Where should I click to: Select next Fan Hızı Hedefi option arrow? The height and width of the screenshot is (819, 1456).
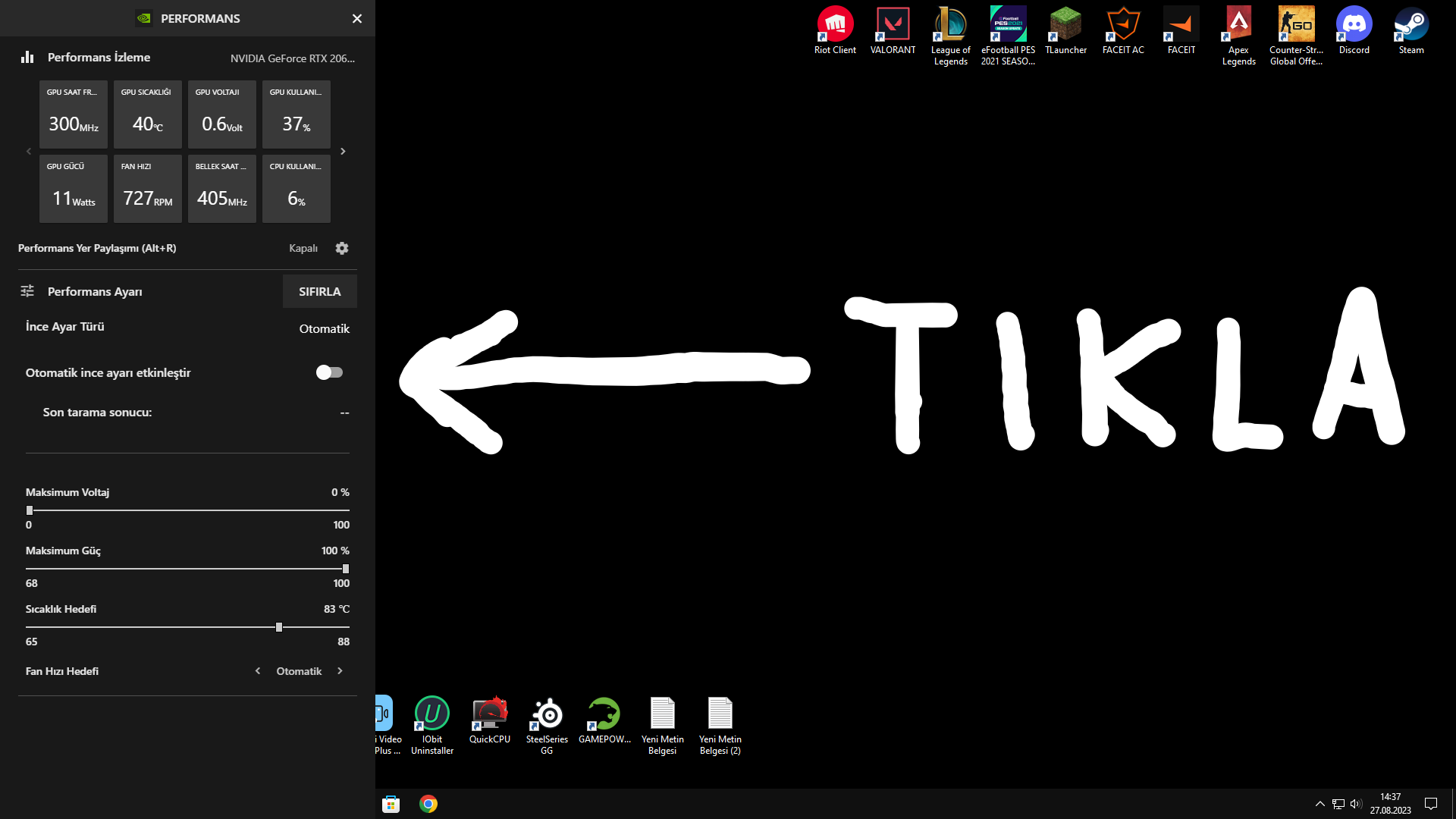pyautogui.click(x=340, y=671)
